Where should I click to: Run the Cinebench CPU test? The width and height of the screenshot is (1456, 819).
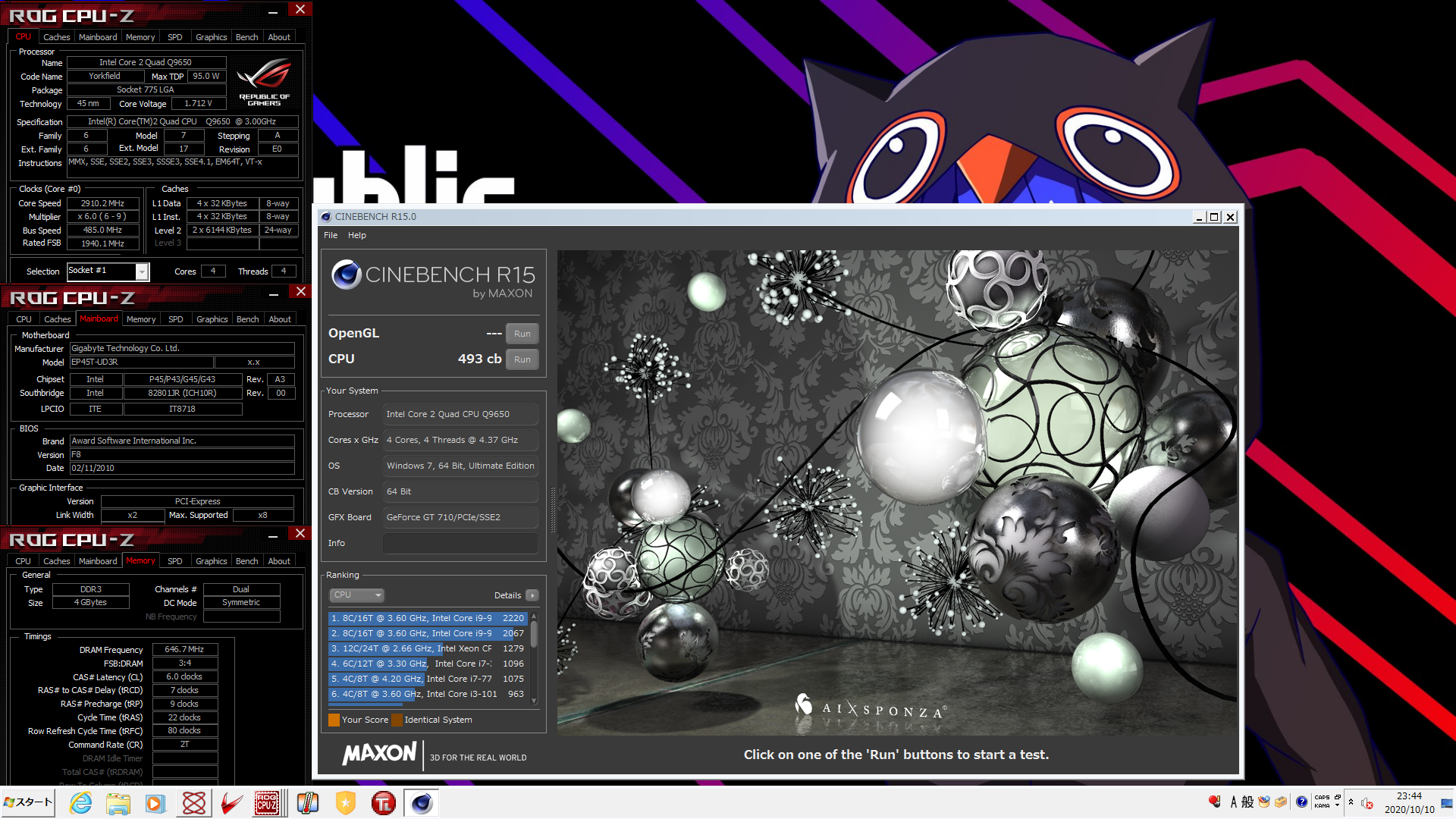pos(522,359)
